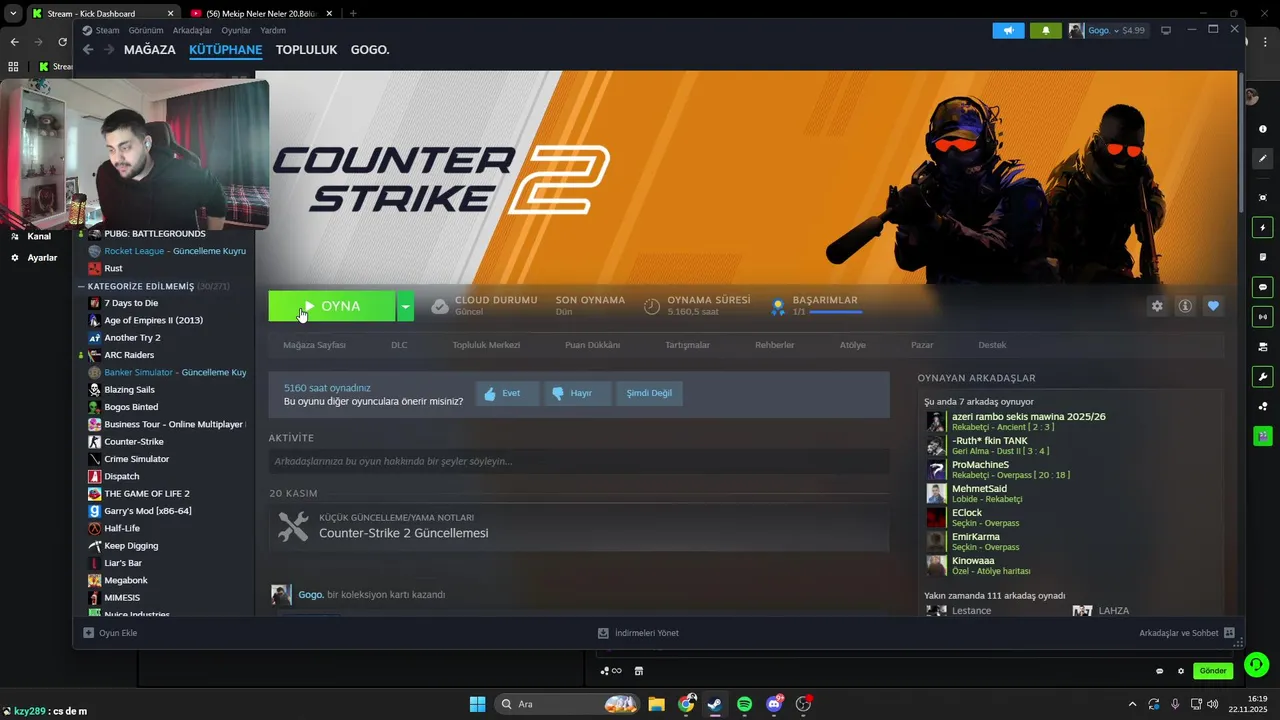Open the Görünüm menu
The image size is (1280, 720).
[145, 30]
